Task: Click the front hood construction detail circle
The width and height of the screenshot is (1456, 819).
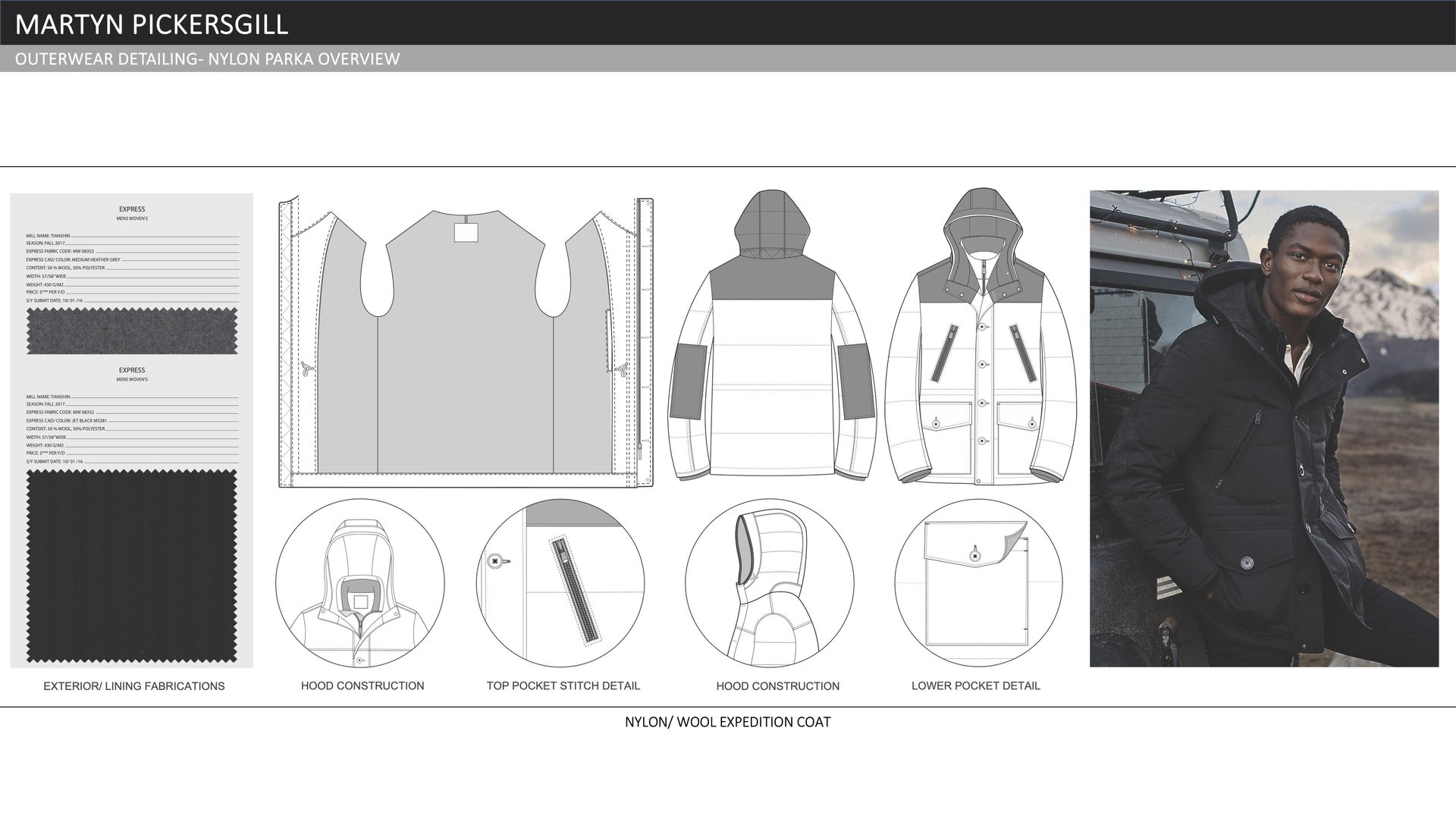Action: (x=359, y=583)
